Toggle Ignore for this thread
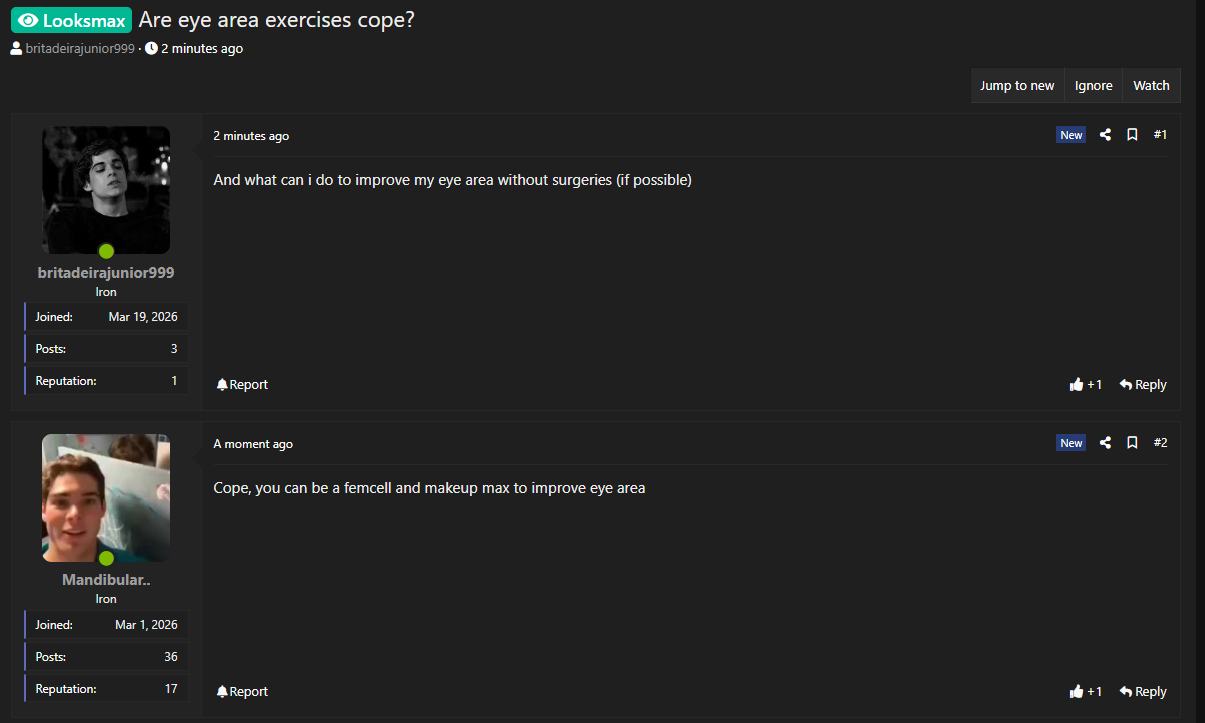The height and width of the screenshot is (723, 1205). tap(1093, 86)
